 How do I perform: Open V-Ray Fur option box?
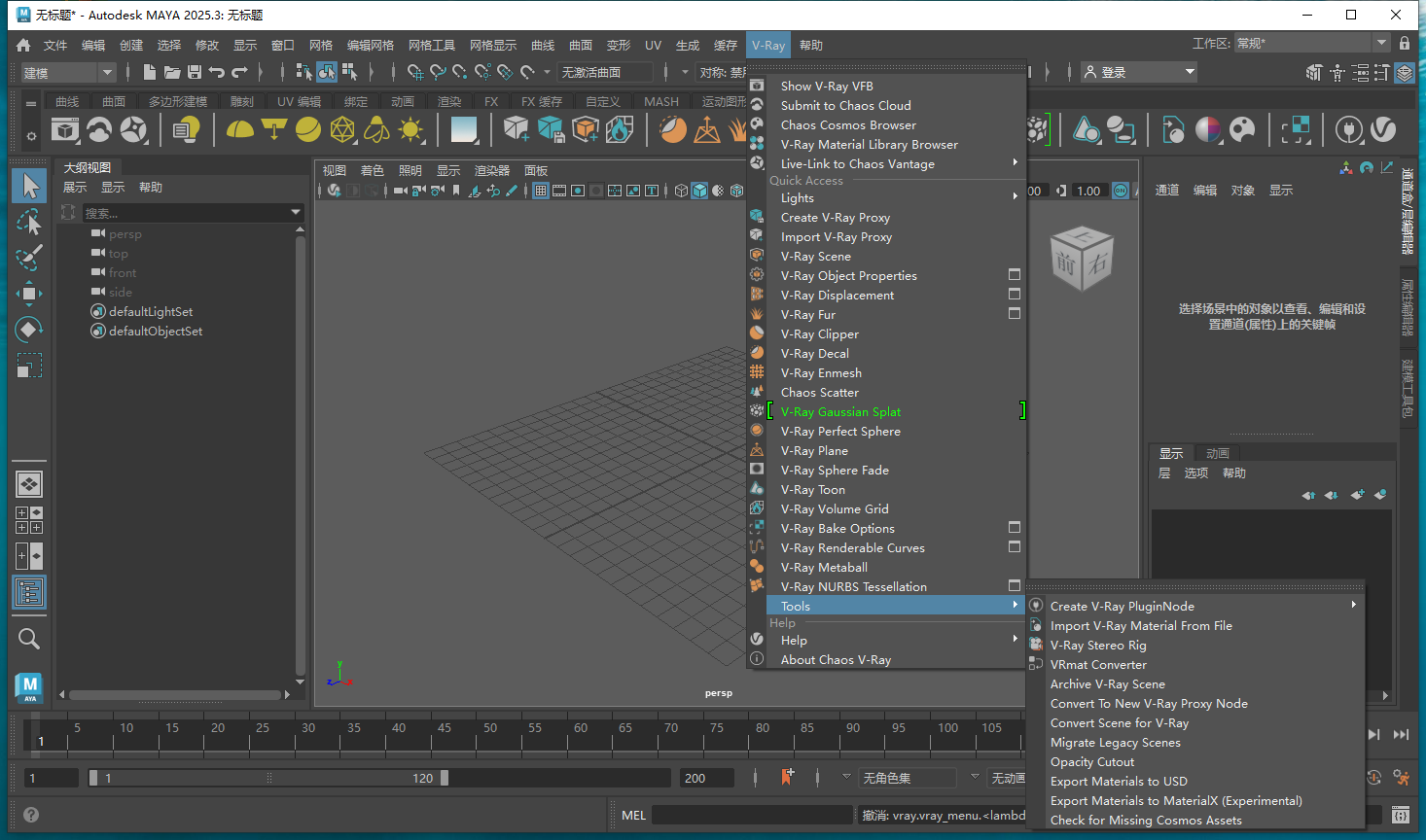pyautogui.click(x=1015, y=314)
